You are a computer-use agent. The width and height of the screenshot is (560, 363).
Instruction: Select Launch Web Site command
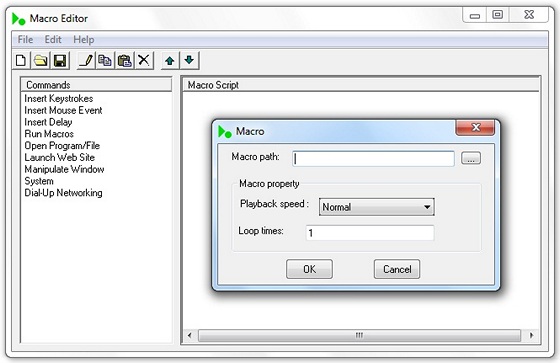[x=60, y=158]
